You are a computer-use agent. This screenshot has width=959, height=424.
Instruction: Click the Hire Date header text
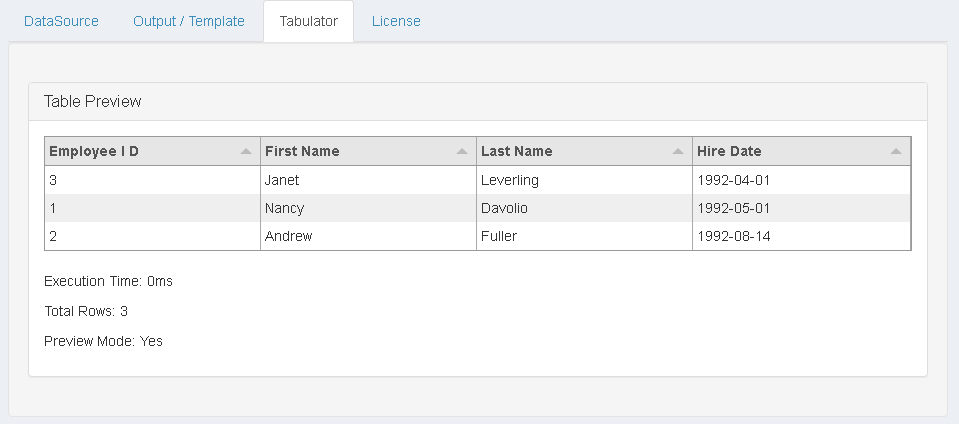point(729,151)
